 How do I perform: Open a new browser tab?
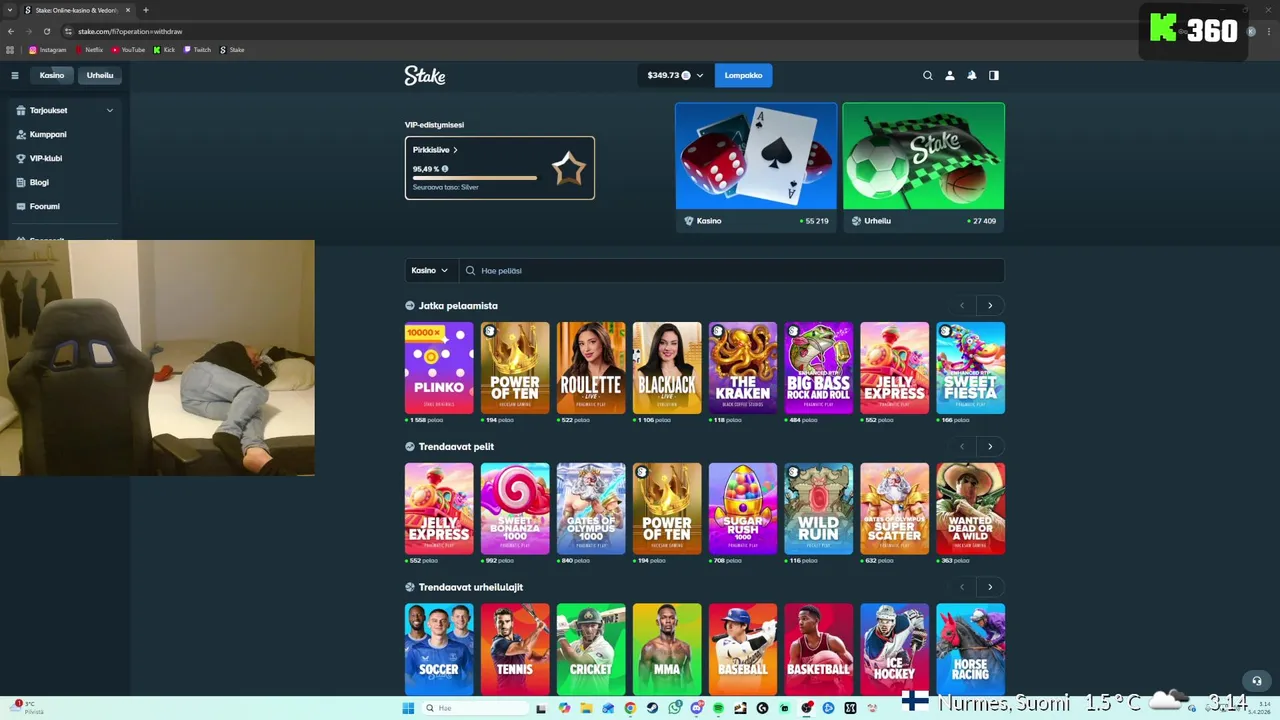coord(146,10)
